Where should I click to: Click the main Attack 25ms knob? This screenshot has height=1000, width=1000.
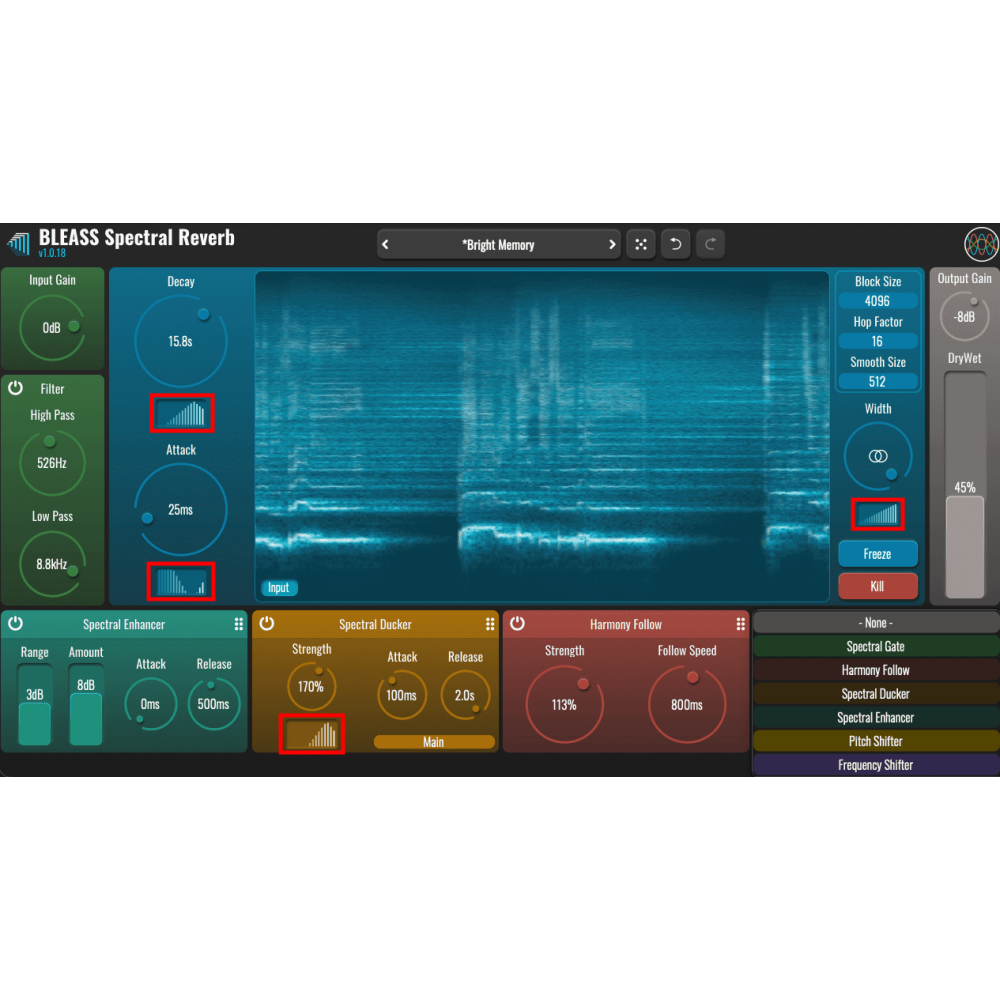[x=181, y=510]
